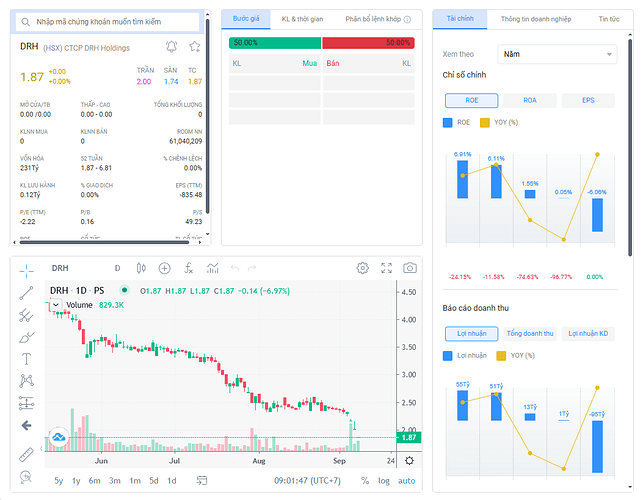Select the zoom in tool
This screenshot has width=642, height=500.
(x=26, y=477)
